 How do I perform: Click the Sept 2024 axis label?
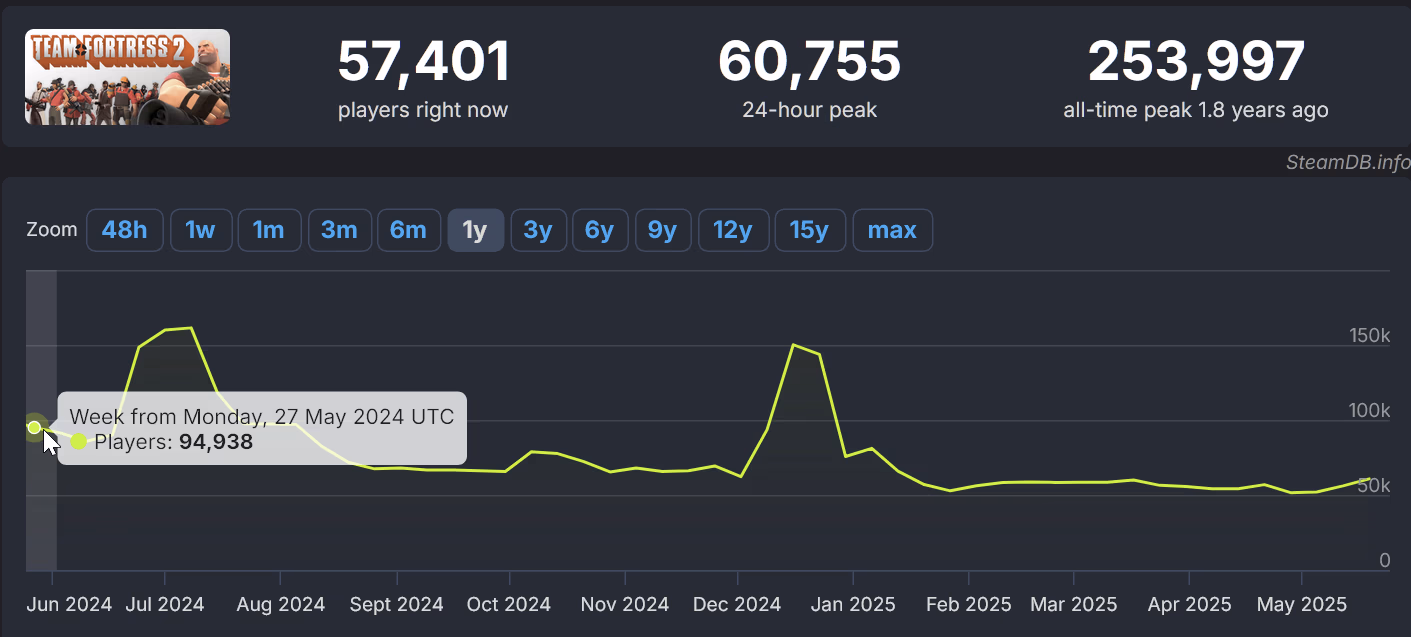pos(397,605)
